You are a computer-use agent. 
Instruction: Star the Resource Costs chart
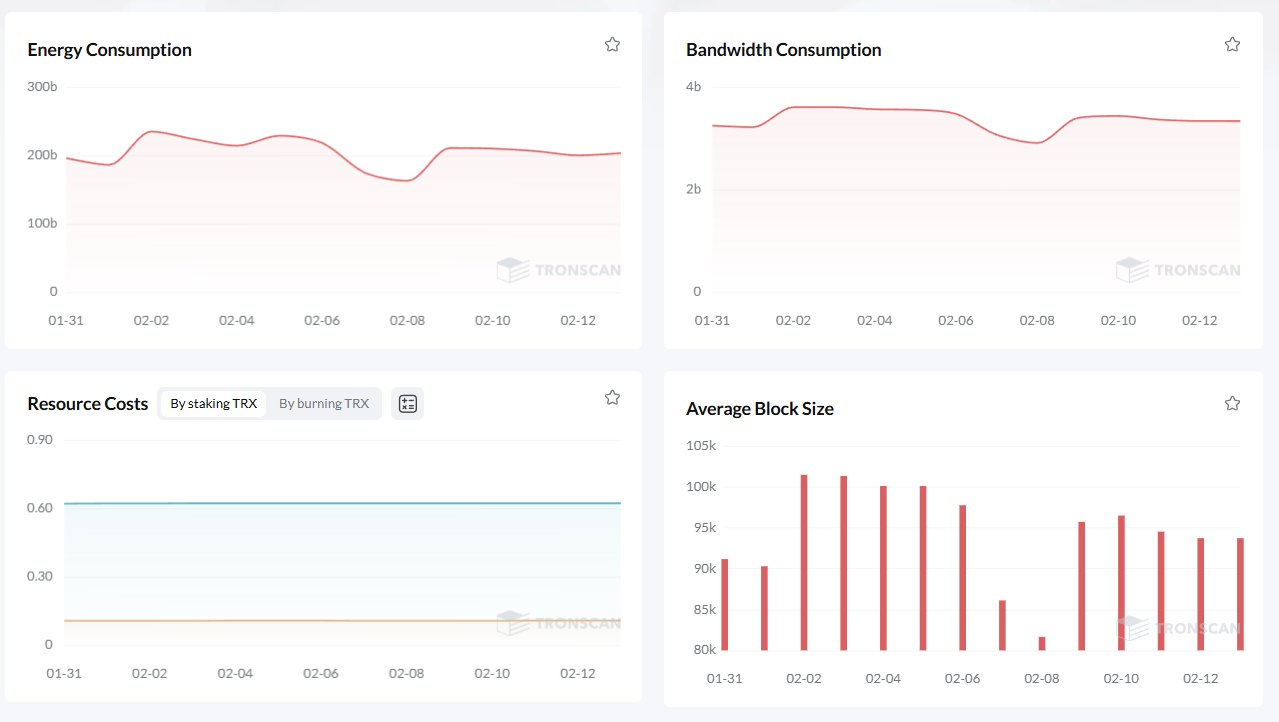(x=612, y=397)
